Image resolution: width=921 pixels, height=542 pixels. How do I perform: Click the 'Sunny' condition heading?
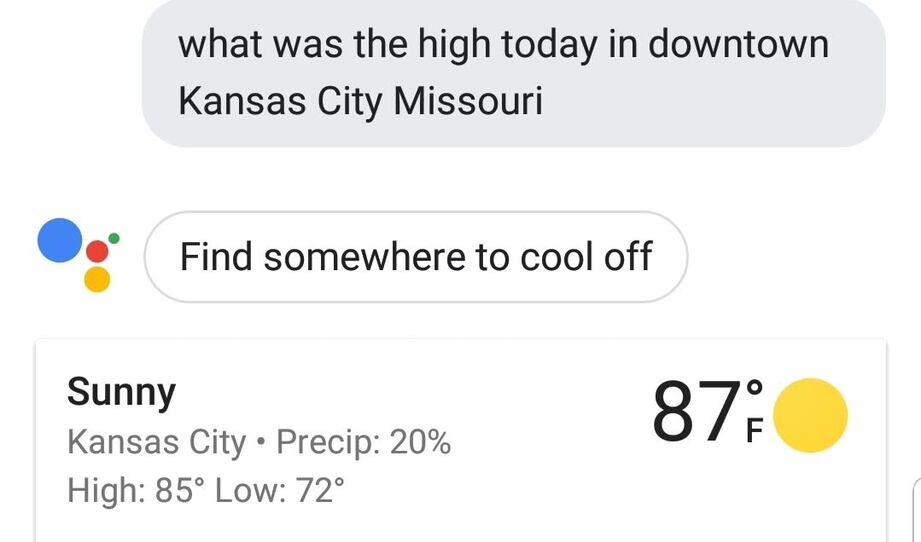click(x=122, y=392)
